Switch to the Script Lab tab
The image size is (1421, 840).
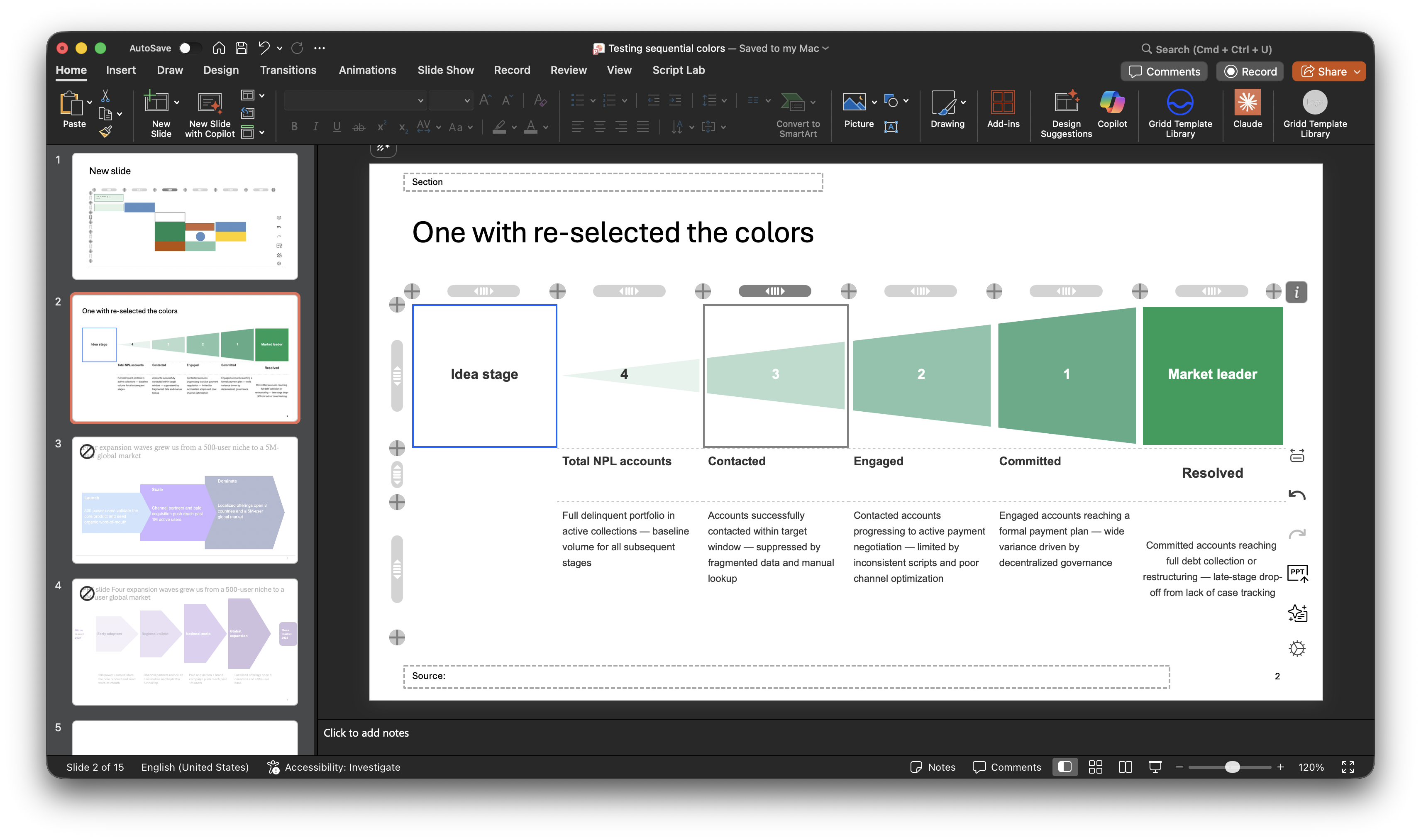678,70
